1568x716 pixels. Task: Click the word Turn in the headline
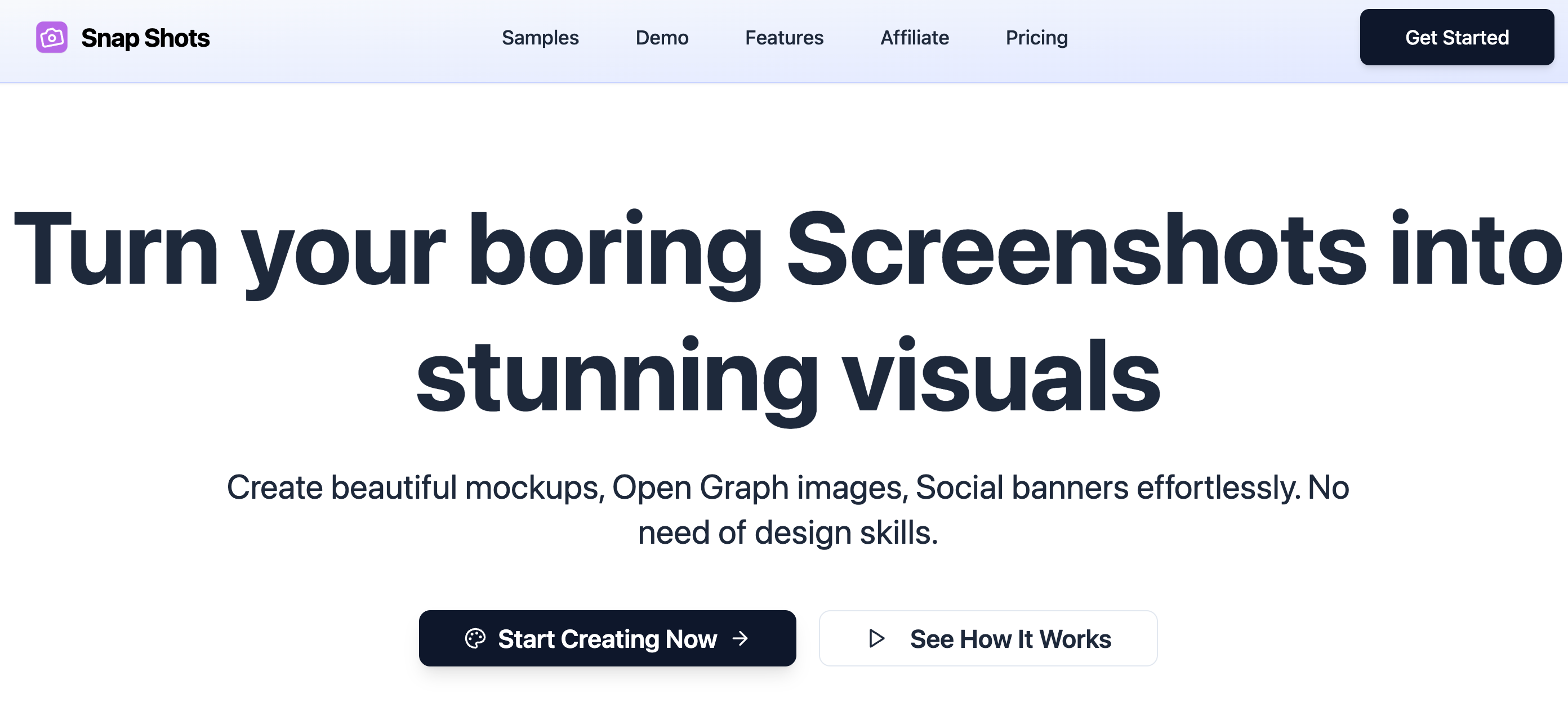click(x=115, y=249)
